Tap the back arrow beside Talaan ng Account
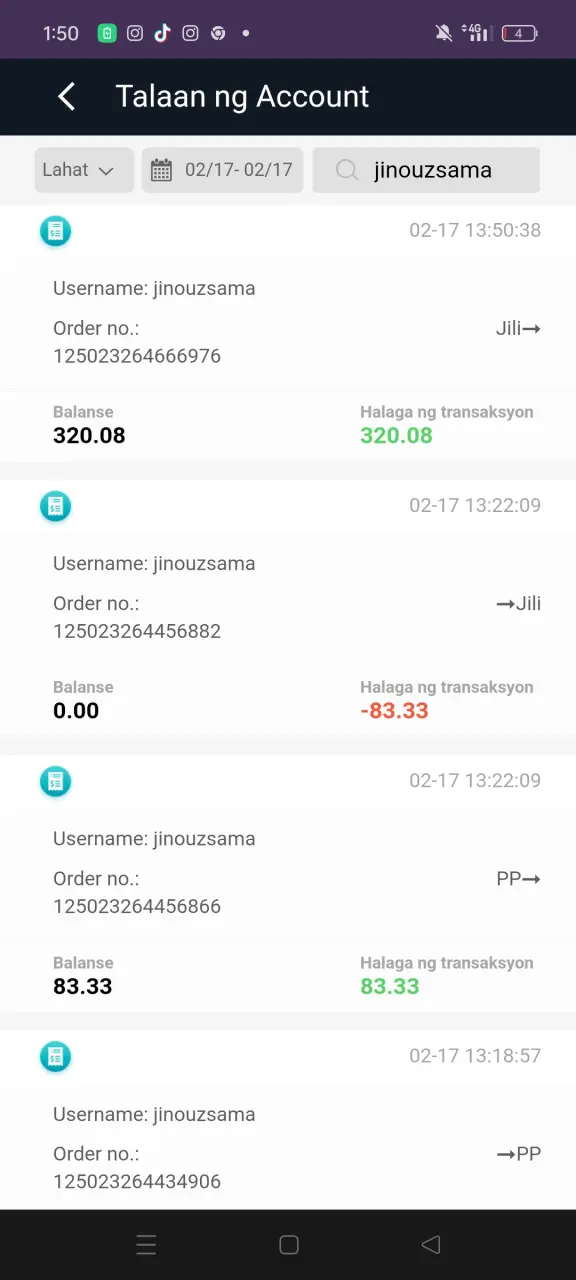The height and width of the screenshot is (1280, 576). [x=66, y=97]
